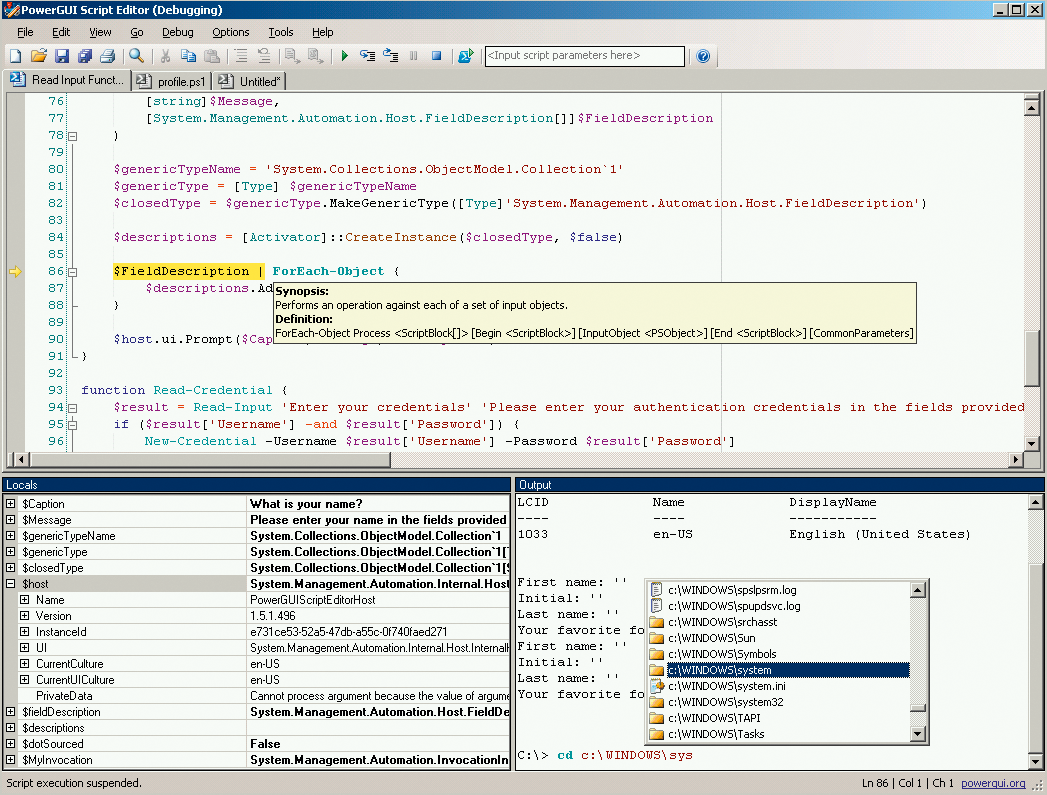Select the Step Into debug icon

366,56
